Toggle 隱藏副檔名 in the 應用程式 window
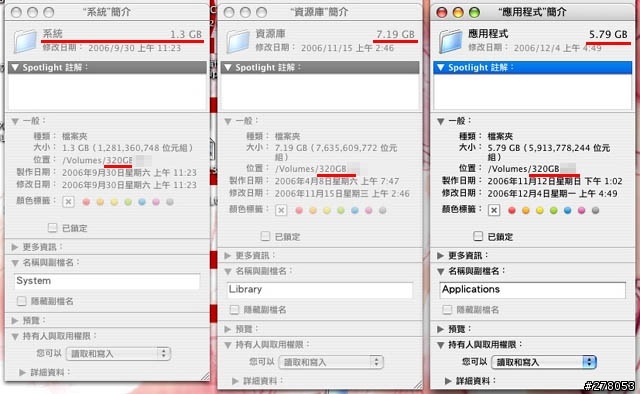 pos(447,309)
